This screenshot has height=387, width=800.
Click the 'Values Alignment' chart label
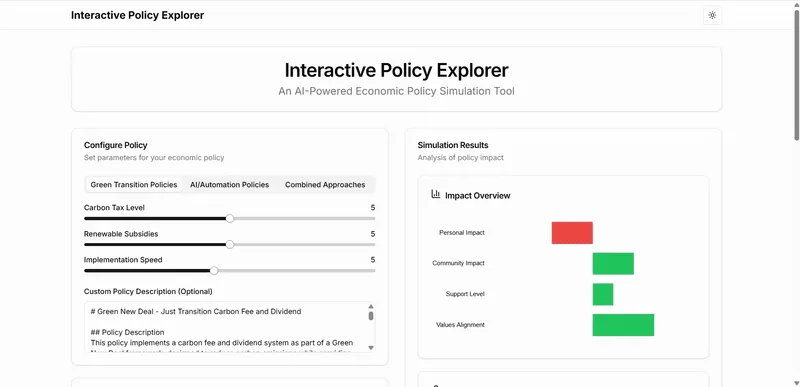[460, 325]
